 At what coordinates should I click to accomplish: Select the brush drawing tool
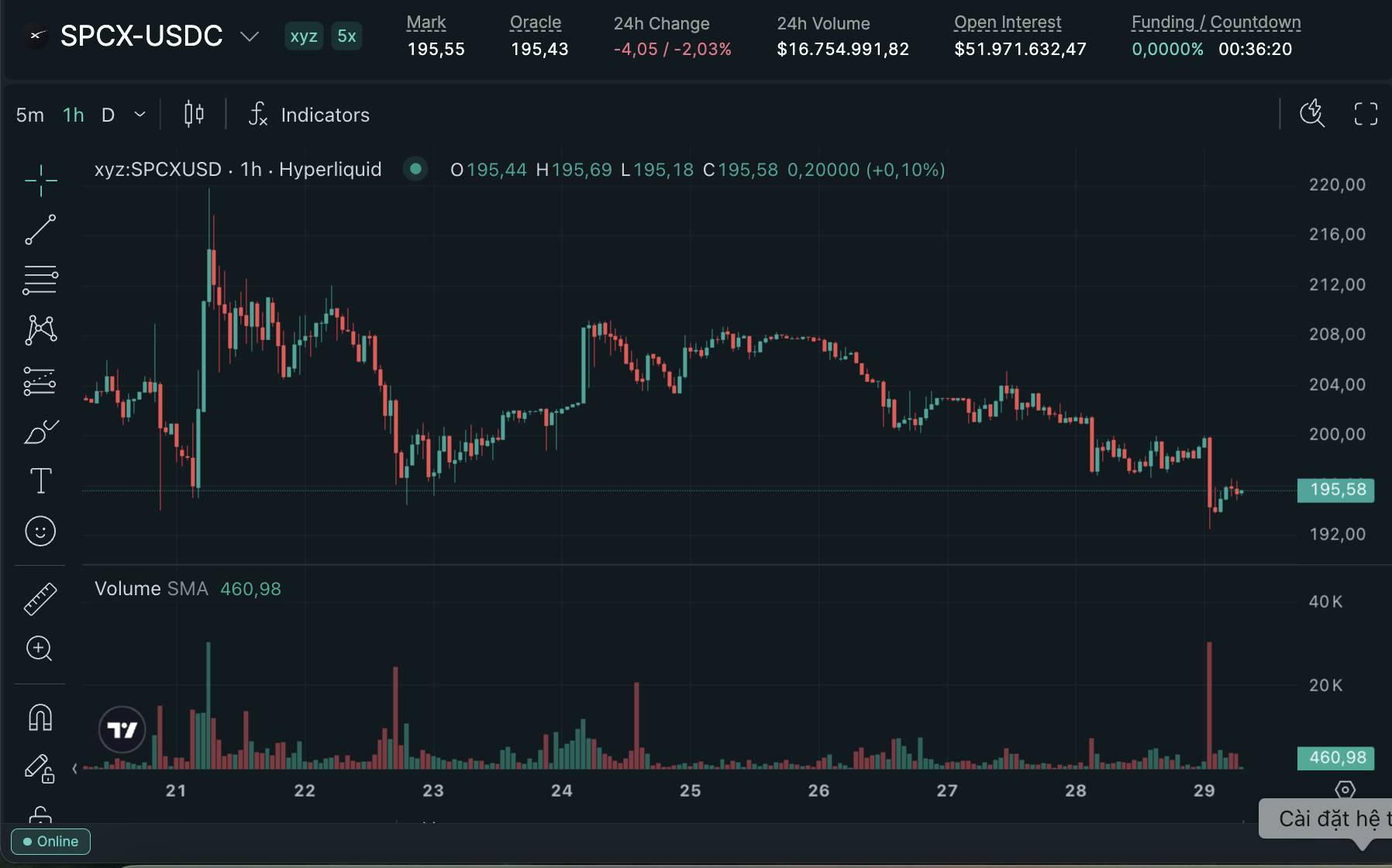pos(40,432)
